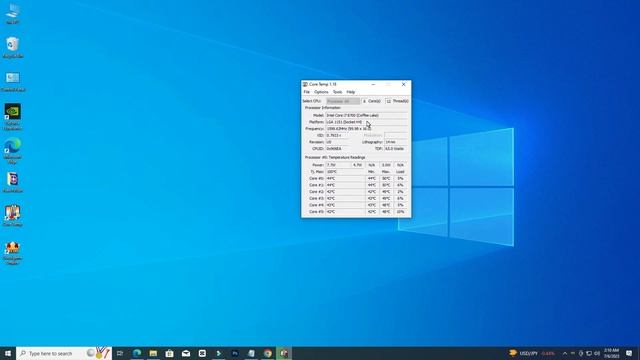This screenshot has height=360, width=640.
Task: Click the Core #4 current temperature cell
Action: pos(345,205)
